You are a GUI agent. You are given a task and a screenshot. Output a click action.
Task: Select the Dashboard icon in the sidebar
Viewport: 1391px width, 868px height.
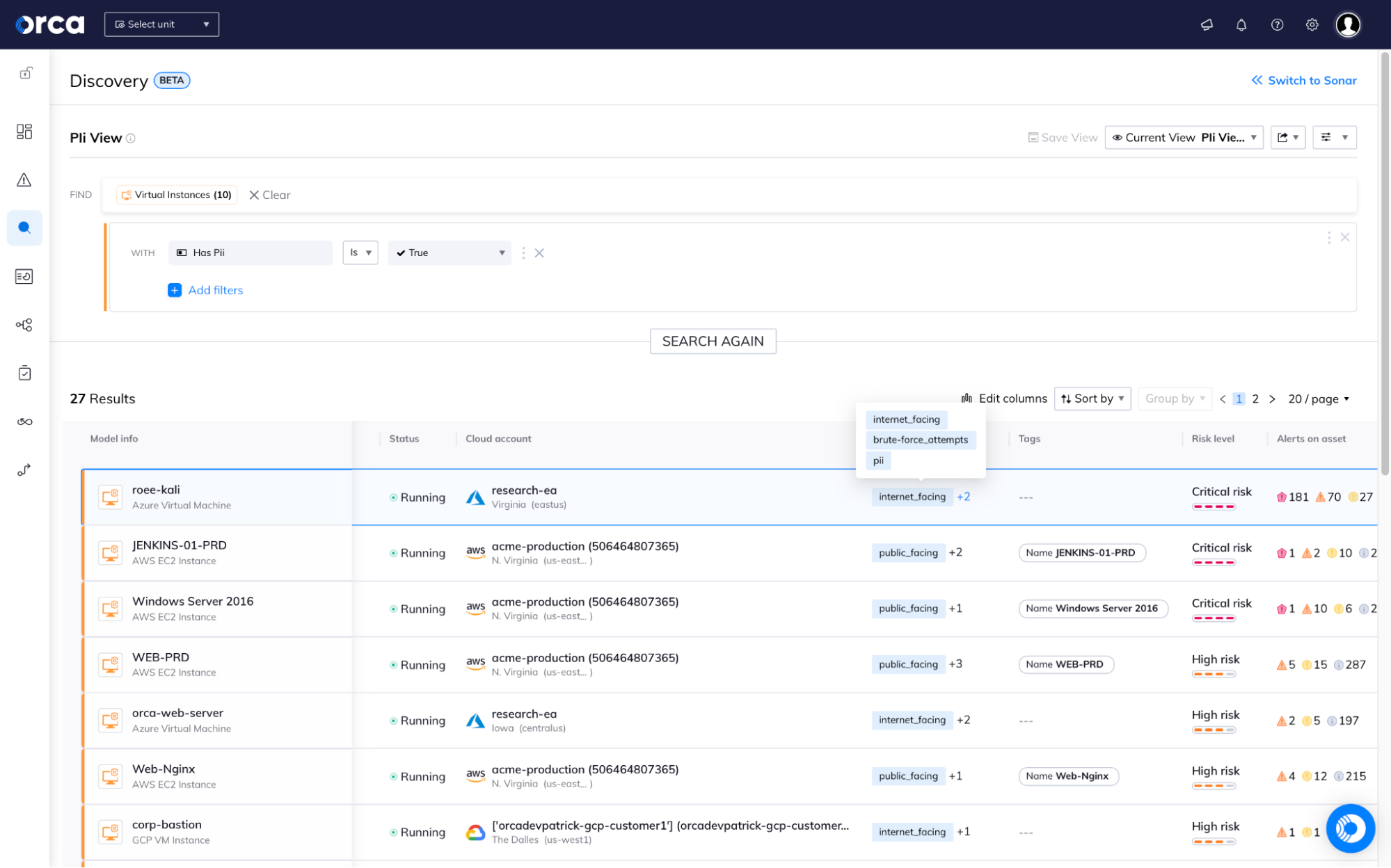(24, 131)
